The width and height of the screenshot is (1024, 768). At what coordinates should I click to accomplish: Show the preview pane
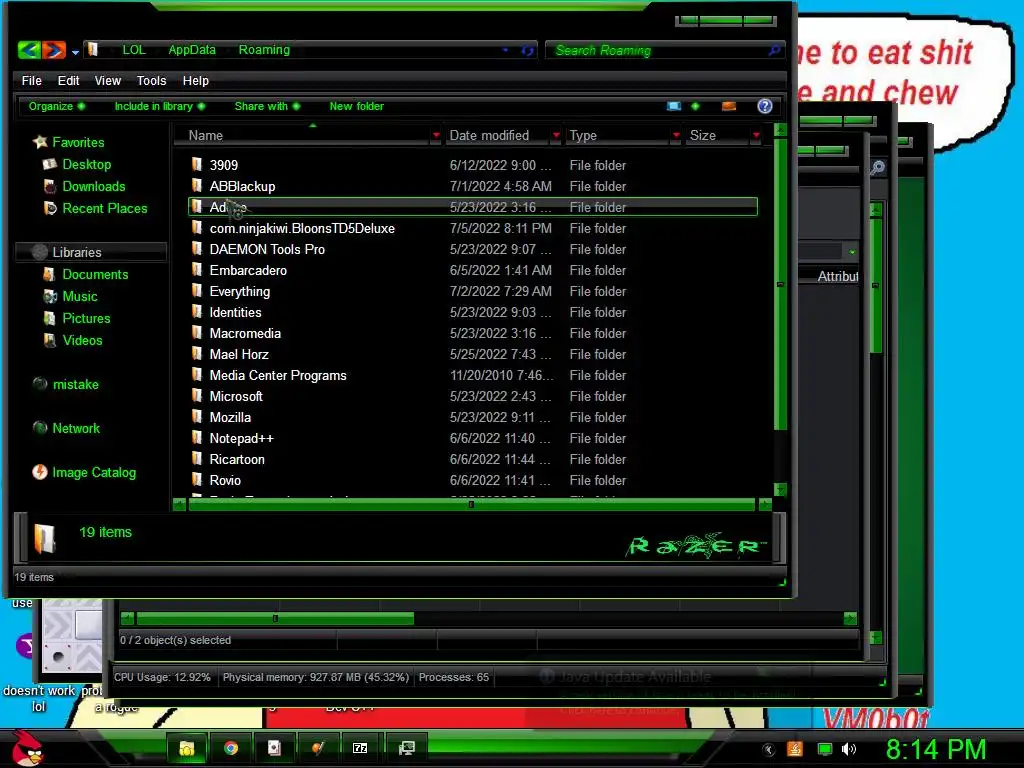point(729,106)
